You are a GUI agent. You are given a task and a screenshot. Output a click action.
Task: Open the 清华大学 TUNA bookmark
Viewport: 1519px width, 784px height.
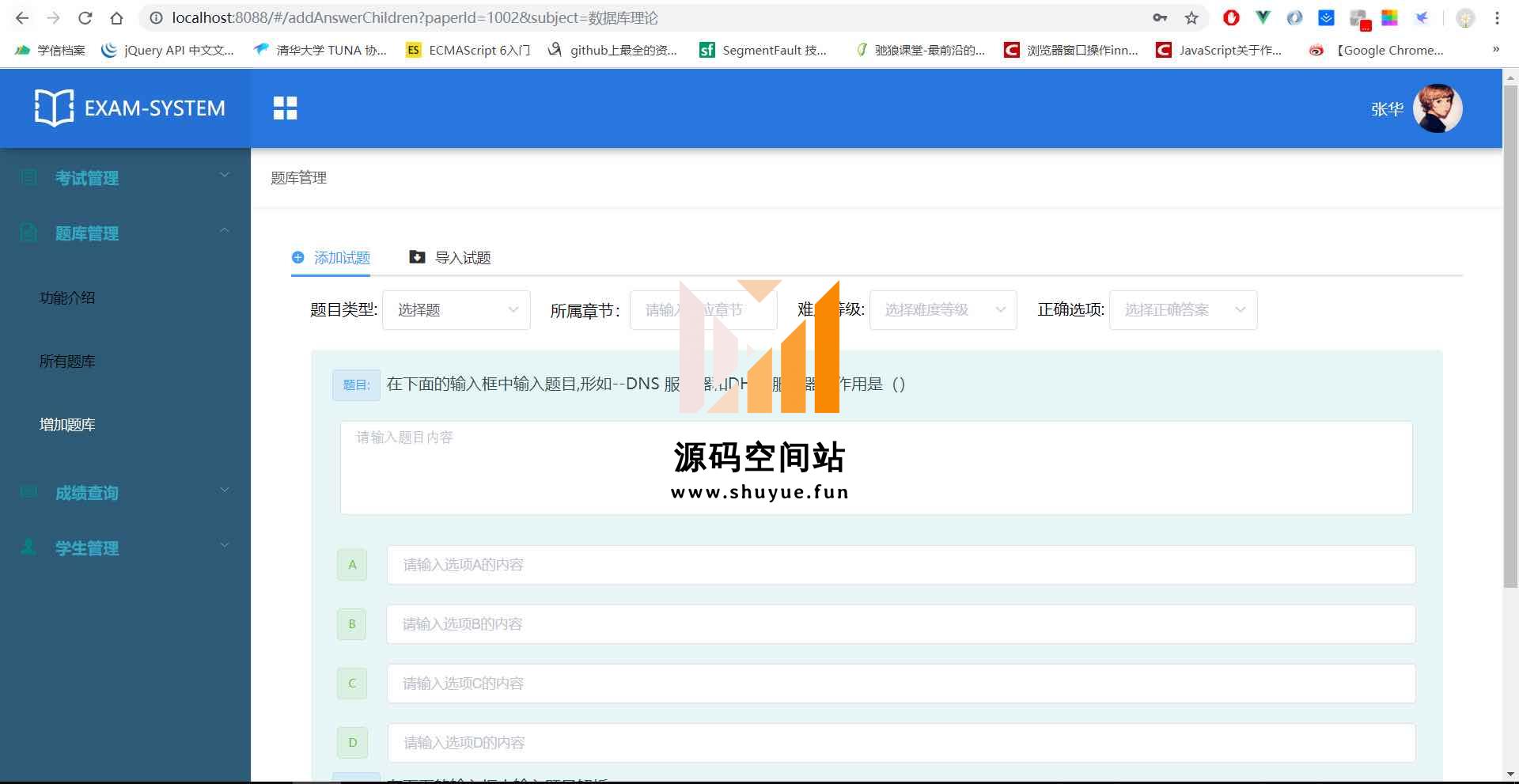[320, 50]
